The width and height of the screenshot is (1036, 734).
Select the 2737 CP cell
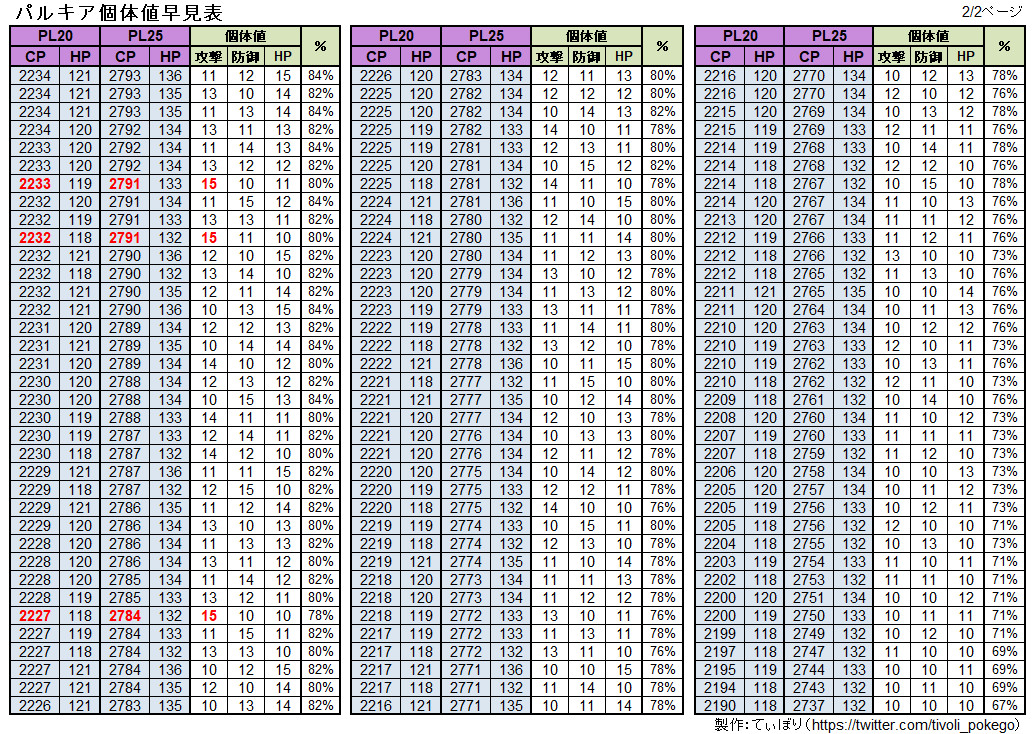(809, 706)
